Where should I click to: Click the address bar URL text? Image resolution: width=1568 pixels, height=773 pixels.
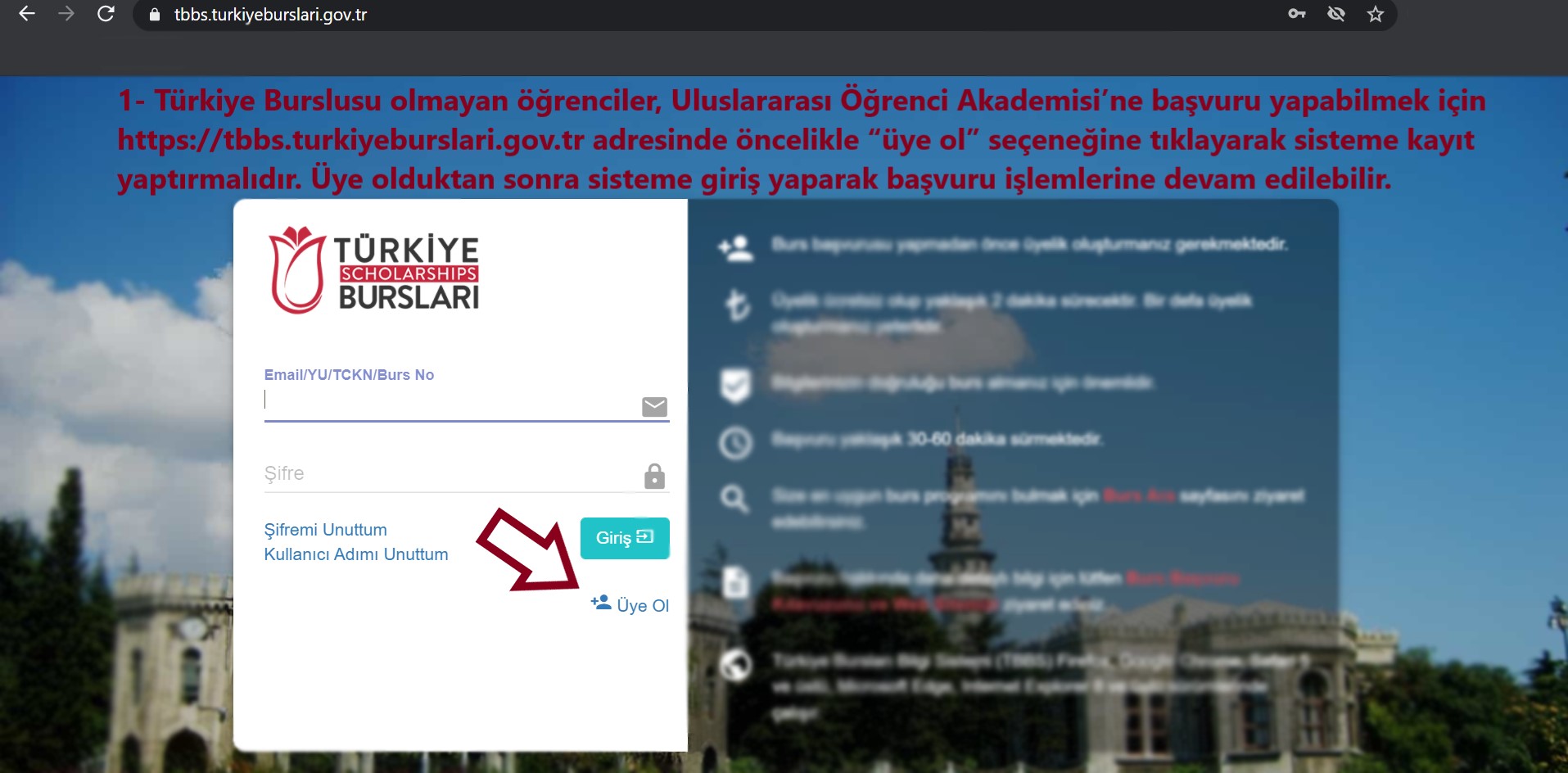[x=270, y=15]
